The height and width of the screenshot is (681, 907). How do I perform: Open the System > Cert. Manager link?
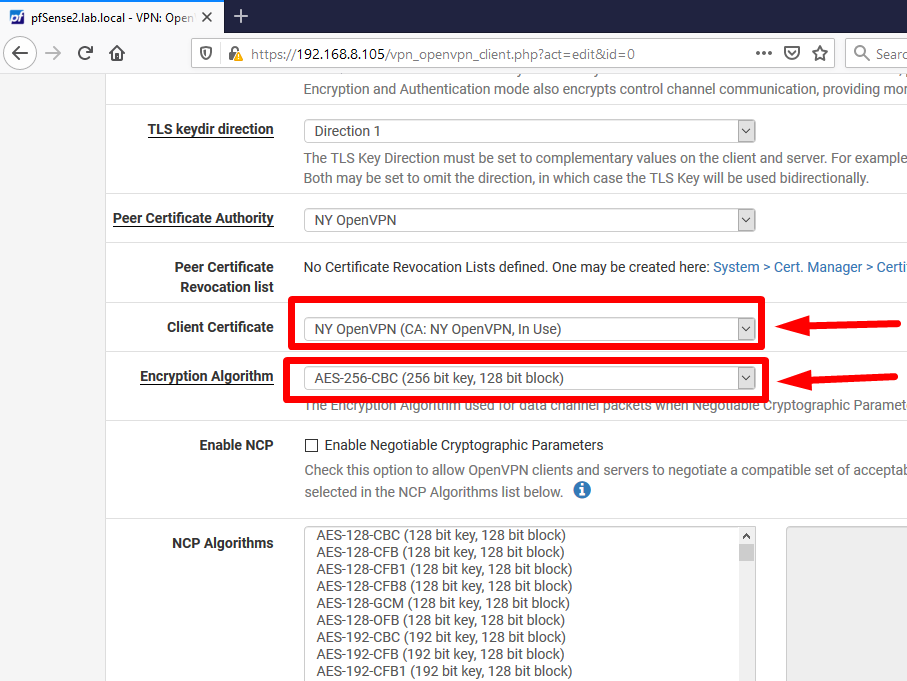point(810,267)
